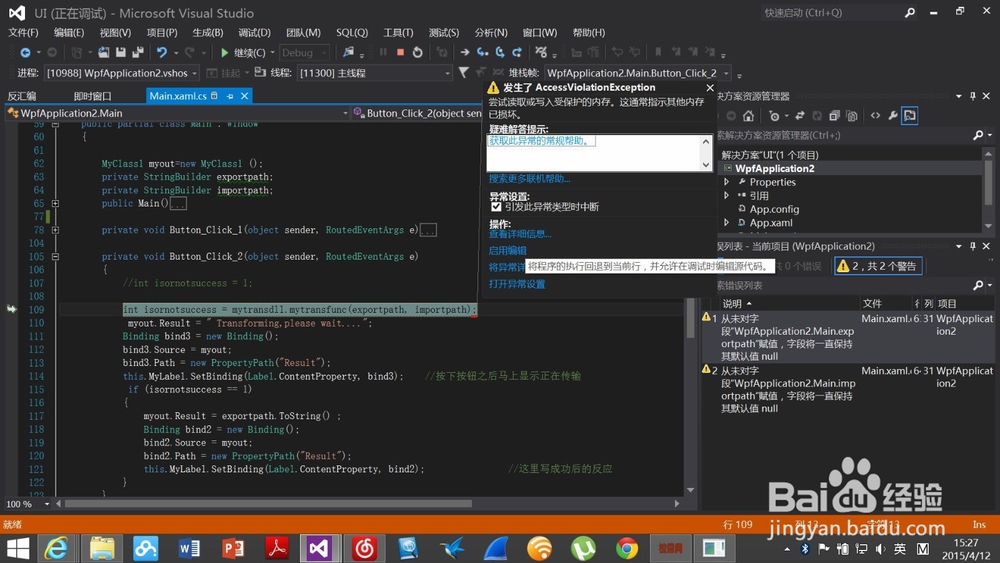
Task: Expand the App.xaml node
Action: pyautogui.click(x=726, y=223)
